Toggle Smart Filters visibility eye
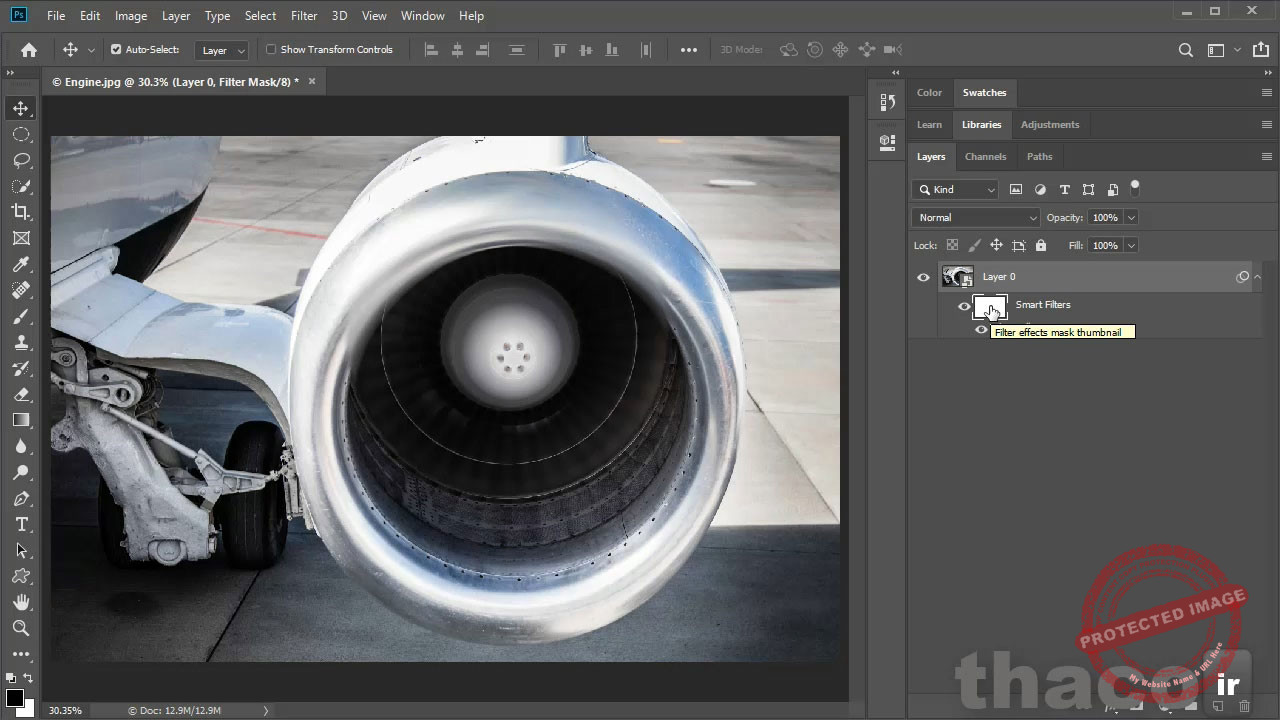This screenshot has height=720, width=1280. pos(964,306)
